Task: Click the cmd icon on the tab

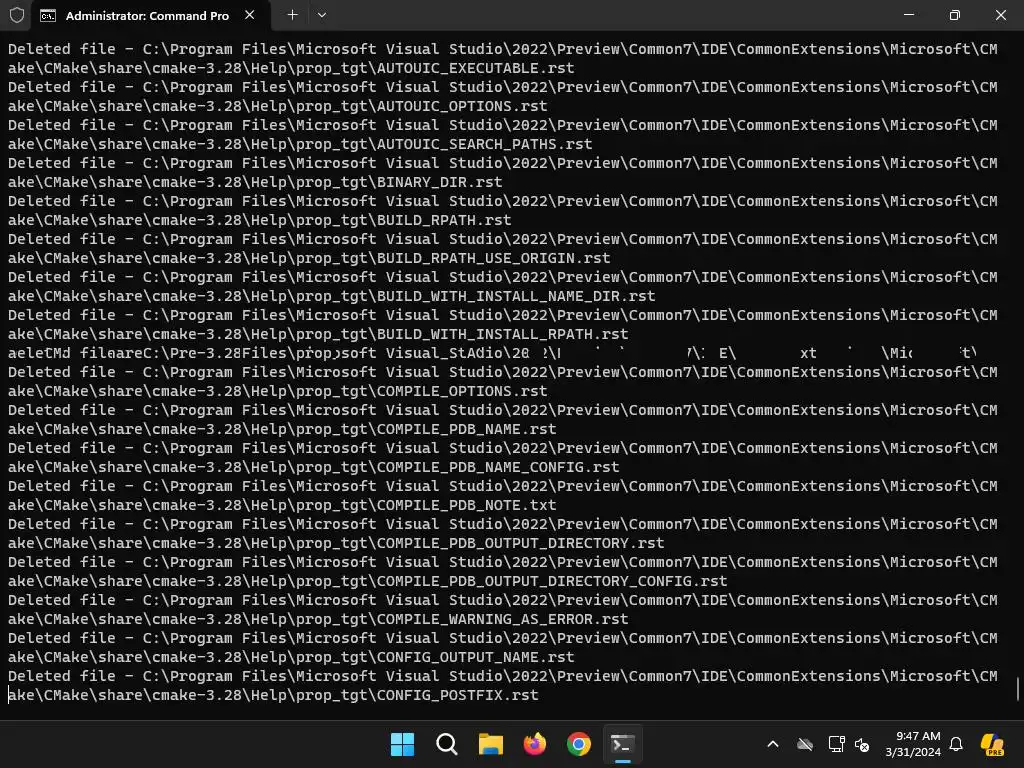Action: tap(48, 16)
